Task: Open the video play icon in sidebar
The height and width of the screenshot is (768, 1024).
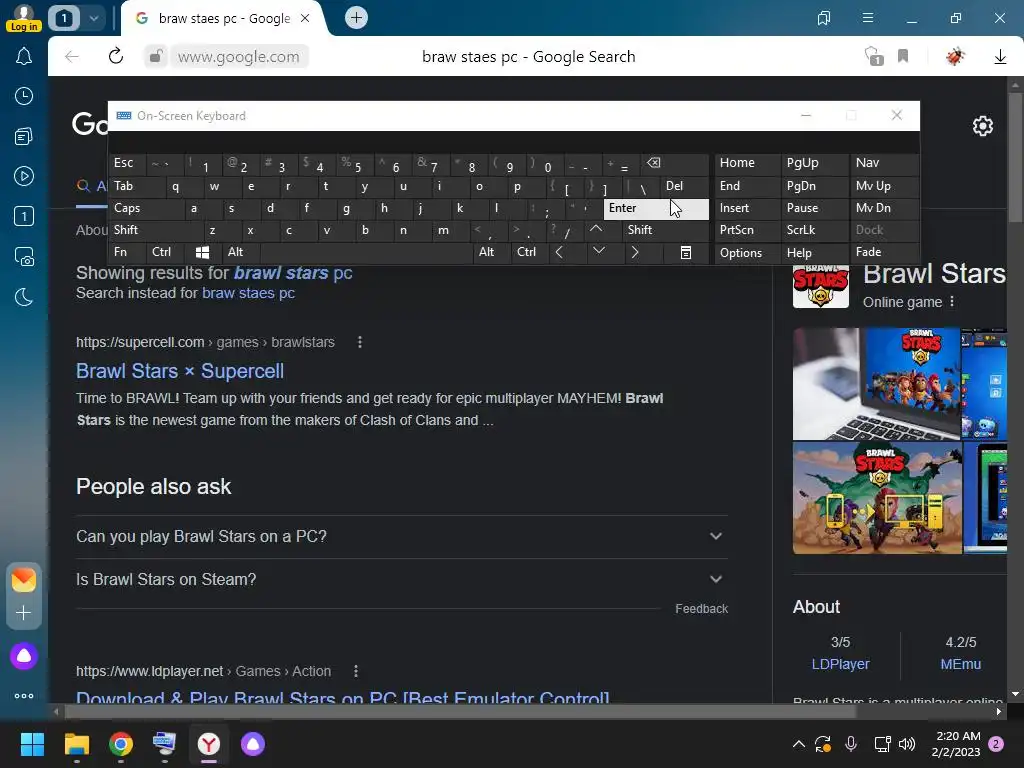Action: pos(24,176)
